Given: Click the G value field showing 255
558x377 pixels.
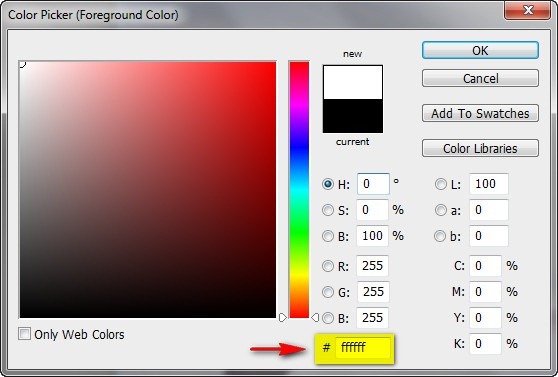Looking at the screenshot, I should click(x=373, y=292).
